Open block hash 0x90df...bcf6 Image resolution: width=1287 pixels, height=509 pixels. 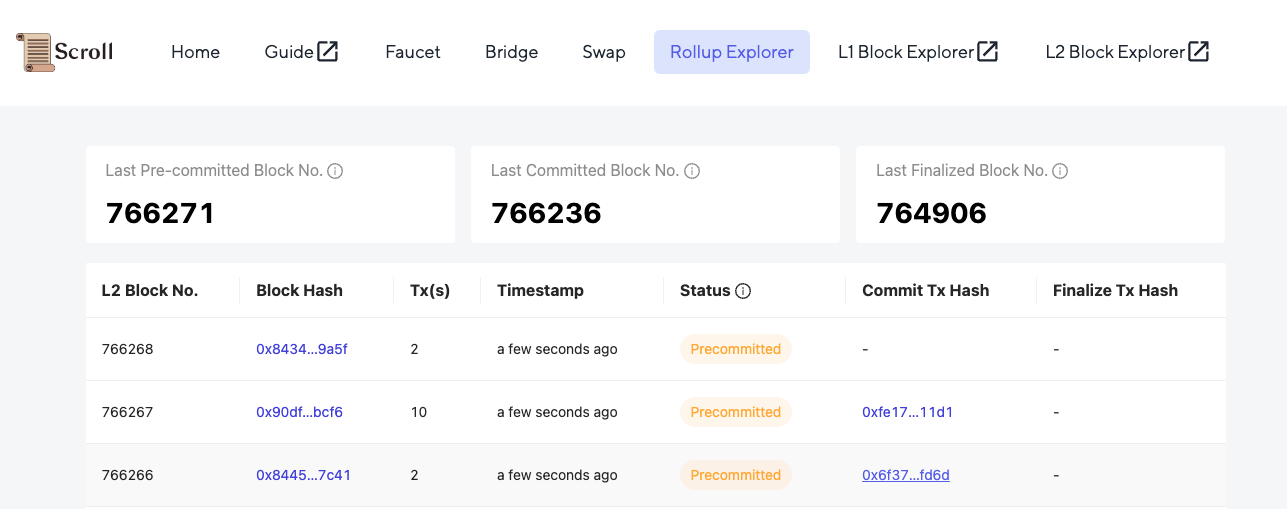299,412
